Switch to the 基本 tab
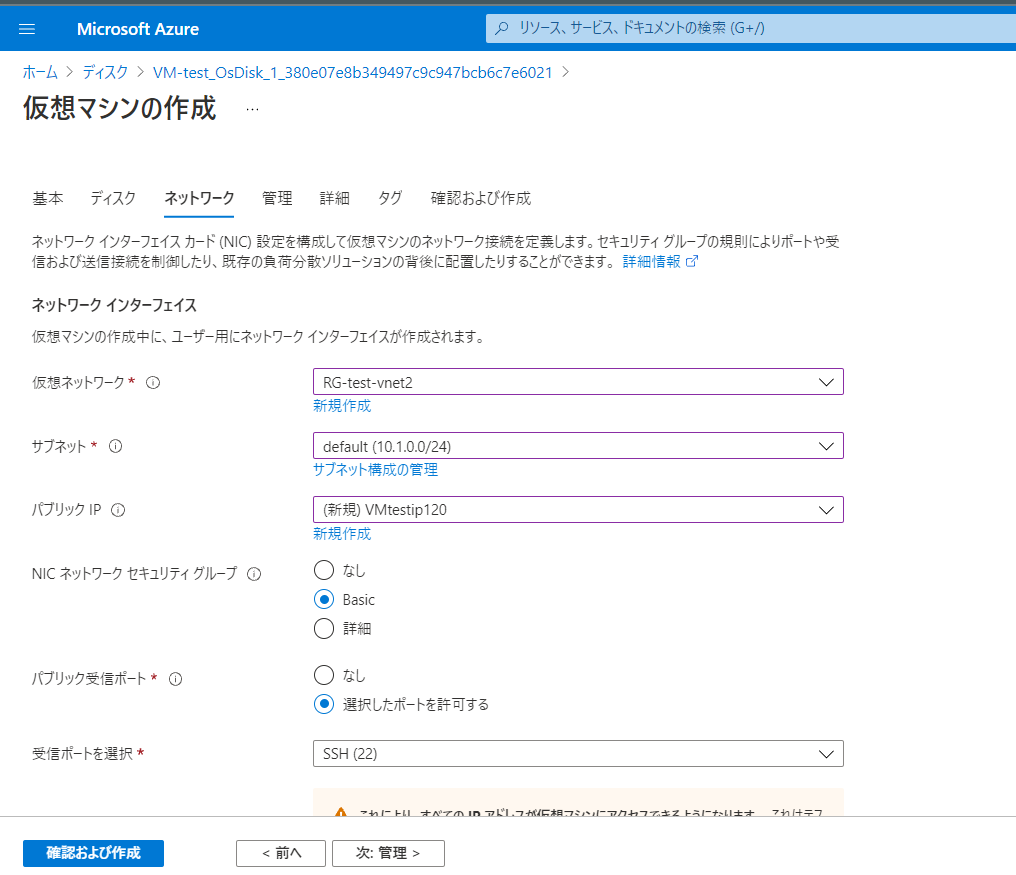1016x875 pixels. click(48, 198)
